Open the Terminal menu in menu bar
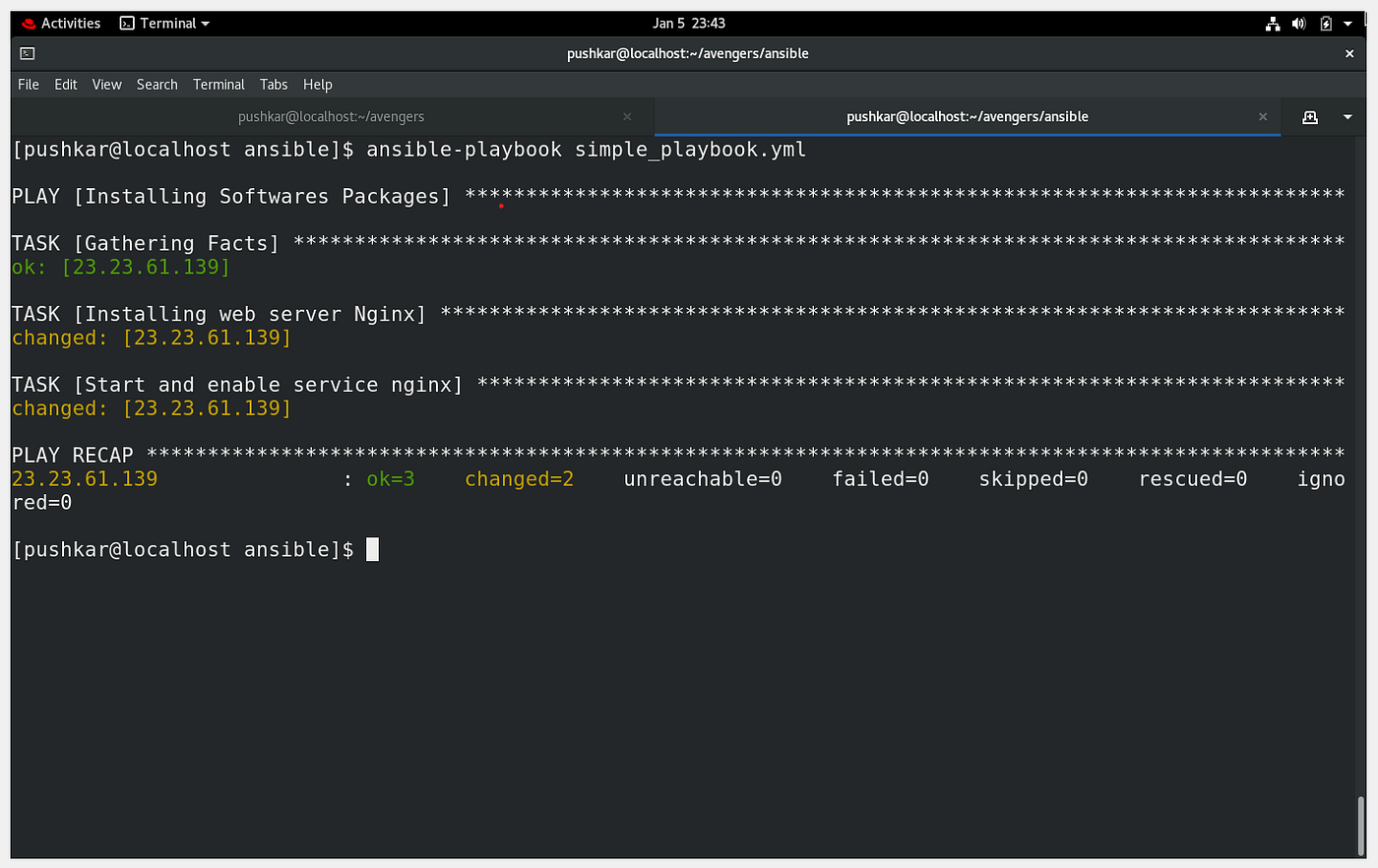 coord(219,85)
